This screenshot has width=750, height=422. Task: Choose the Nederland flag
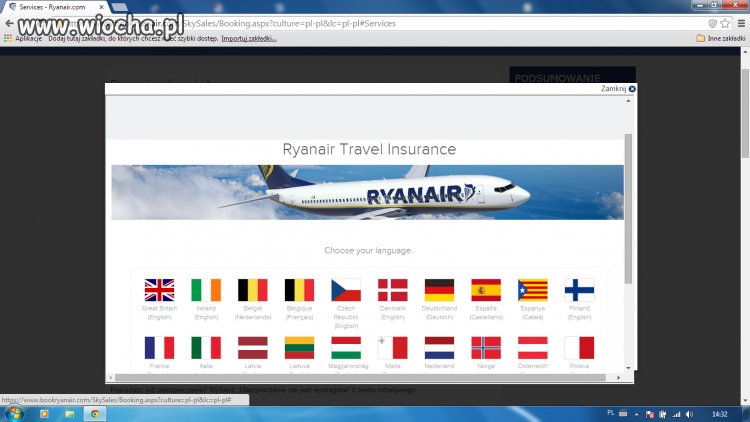pos(439,348)
